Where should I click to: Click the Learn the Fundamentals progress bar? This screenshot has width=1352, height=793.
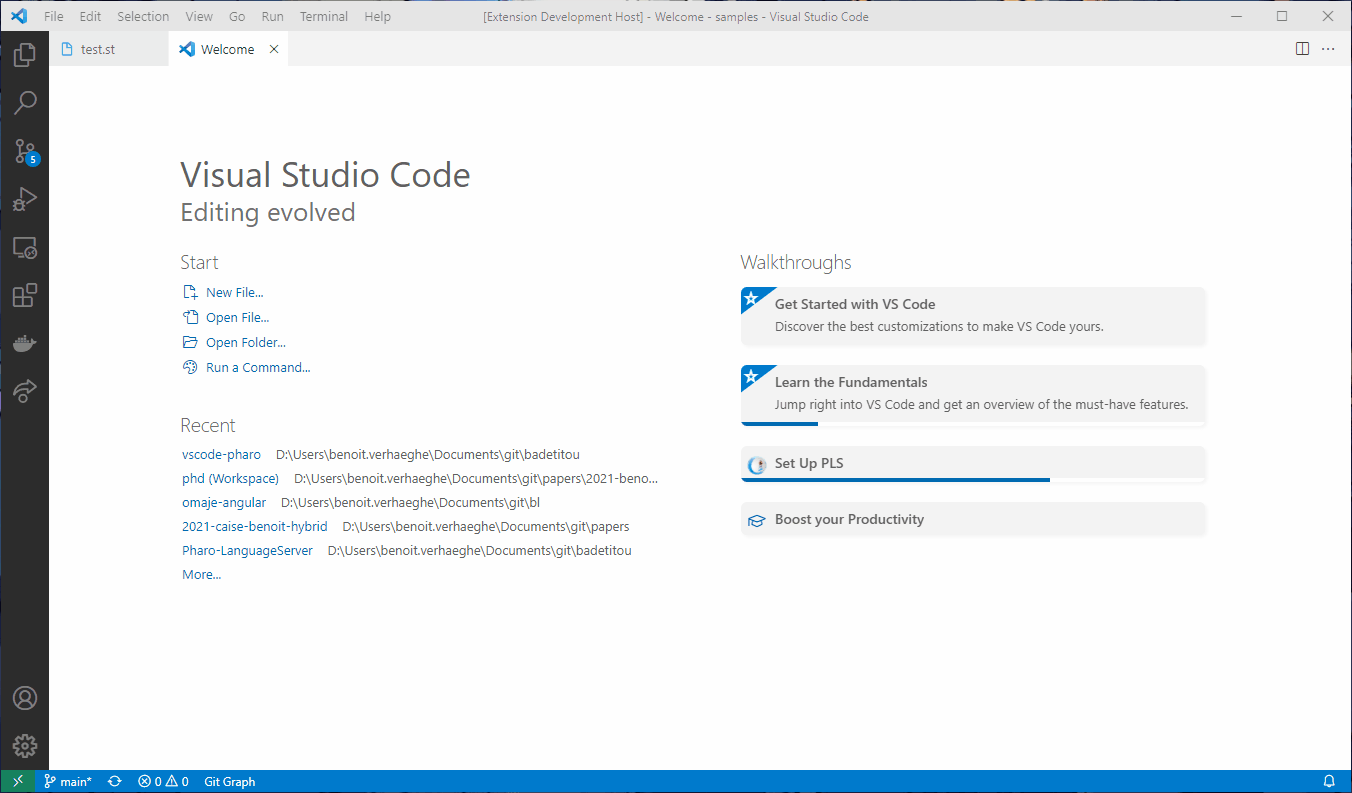[x=973, y=424]
